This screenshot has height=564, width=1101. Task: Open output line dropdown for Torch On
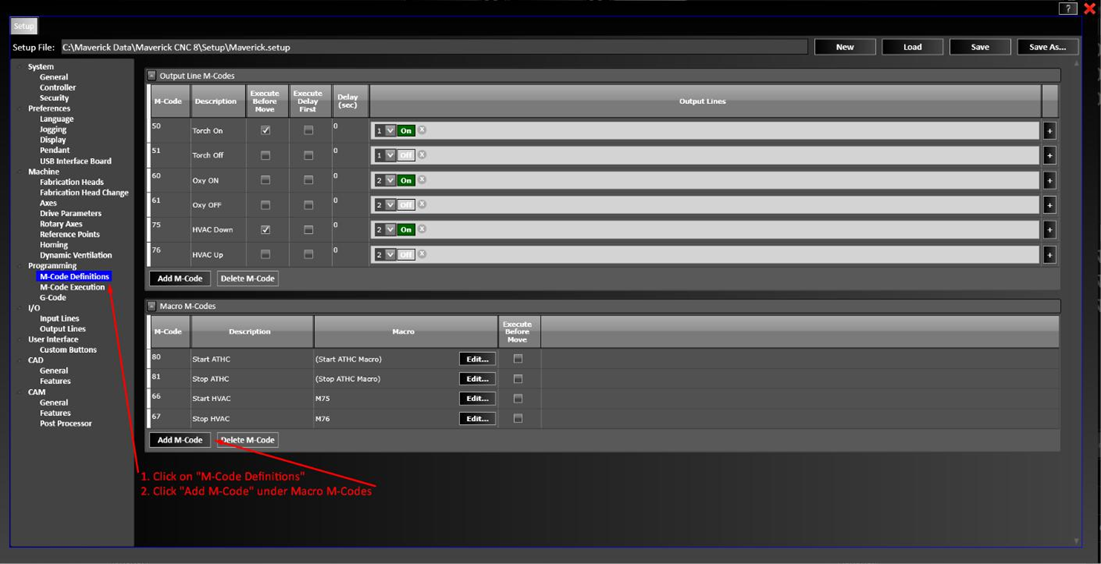coord(390,131)
